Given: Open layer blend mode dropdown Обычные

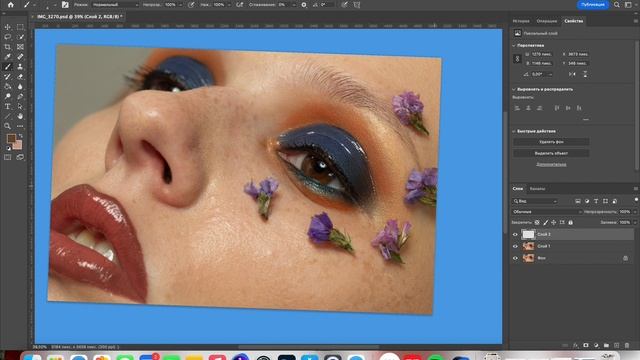Looking at the screenshot, I should (x=547, y=212).
